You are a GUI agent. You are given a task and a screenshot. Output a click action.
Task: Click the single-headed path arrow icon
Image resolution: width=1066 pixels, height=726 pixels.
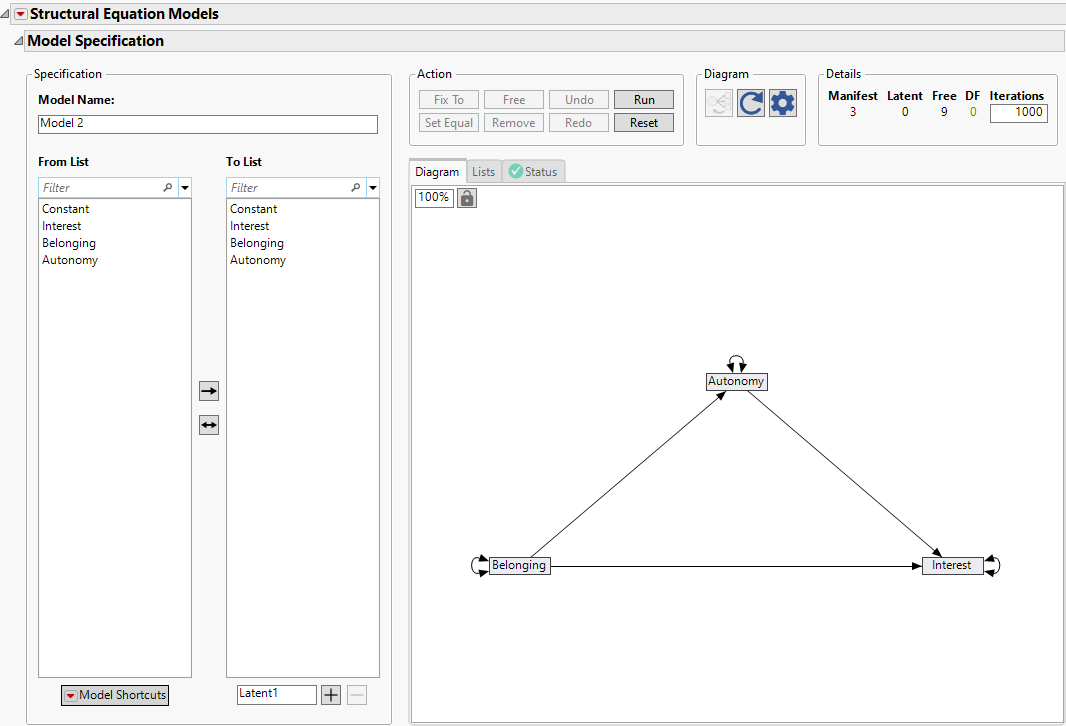coord(208,390)
